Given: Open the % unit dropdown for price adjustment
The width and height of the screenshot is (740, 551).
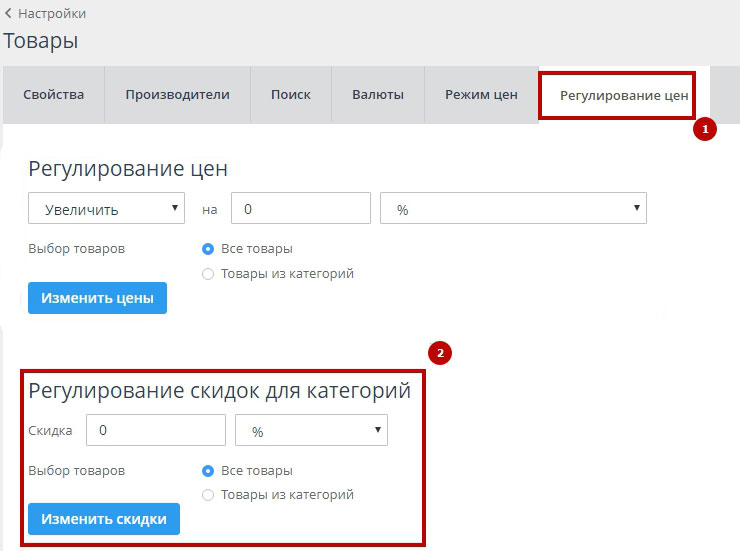Looking at the screenshot, I should pos(513,209).
